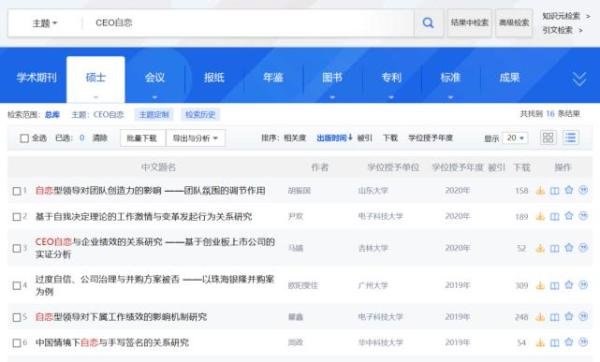Viewport: 600px width, 362px height.
Task: Read row 3 thesis online via book icon
Action: [x=554, y=248]
